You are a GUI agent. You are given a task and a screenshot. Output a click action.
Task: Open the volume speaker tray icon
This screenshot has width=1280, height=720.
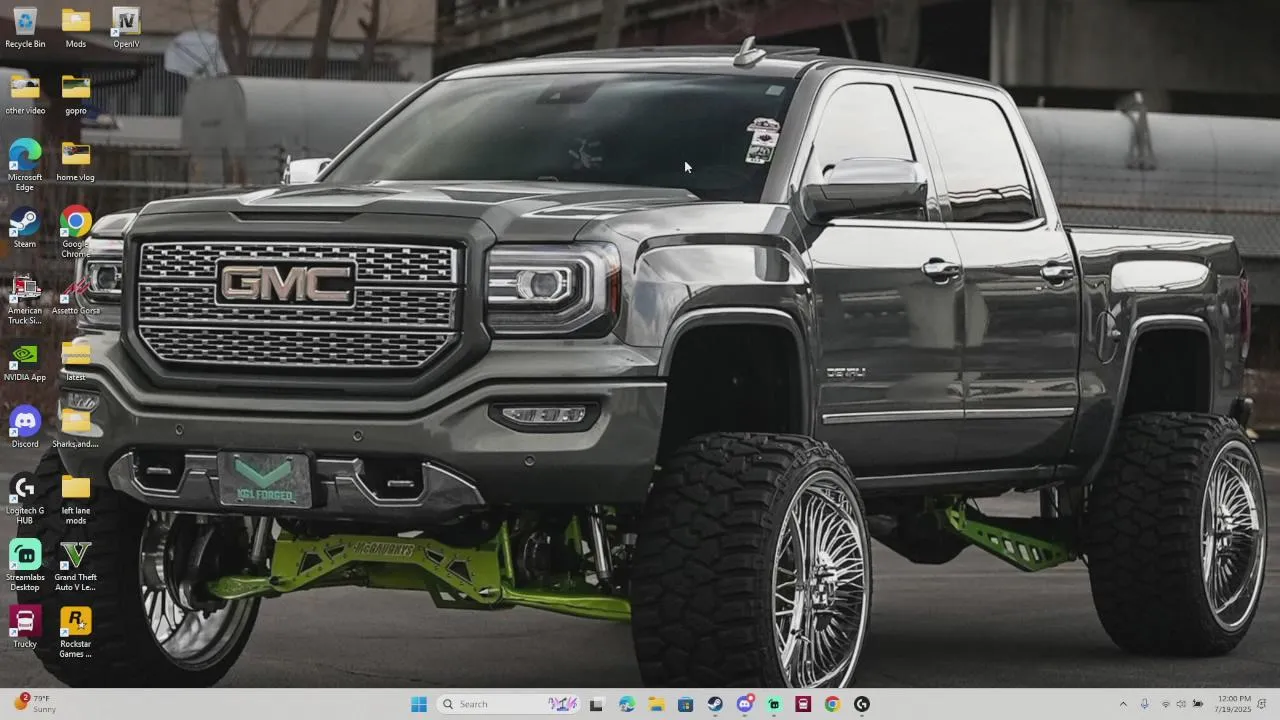[1181, 704]
